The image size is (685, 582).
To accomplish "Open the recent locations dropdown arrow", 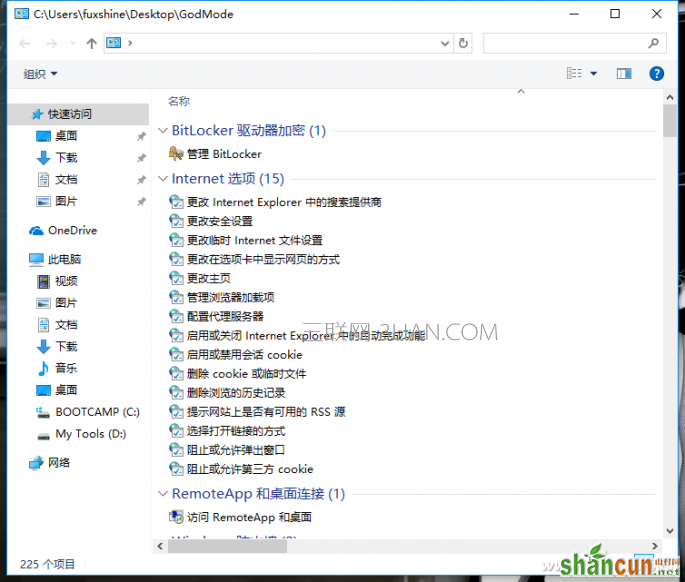I will pos(73,43).
